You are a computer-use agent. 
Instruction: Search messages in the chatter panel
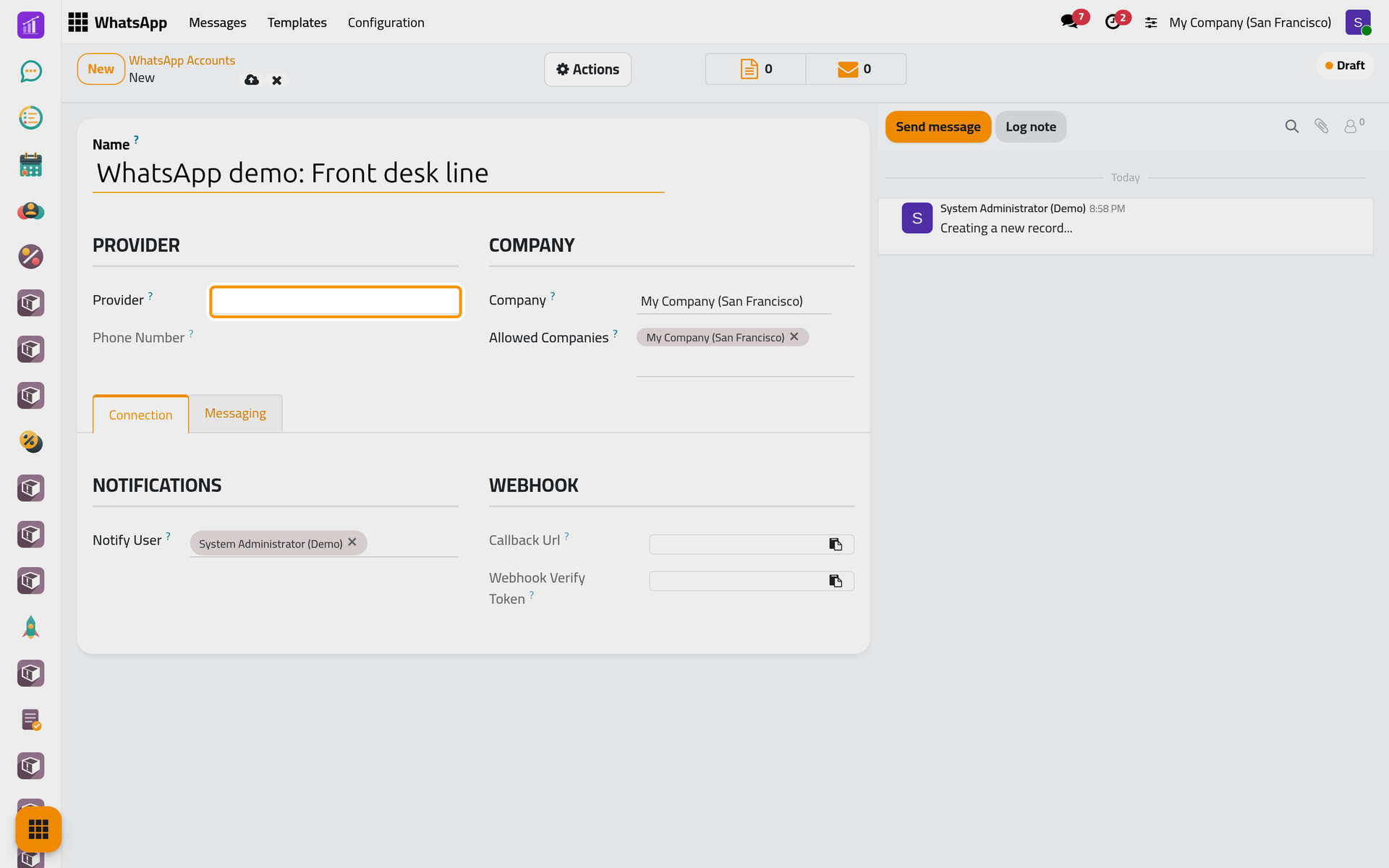pos(1291,127)
